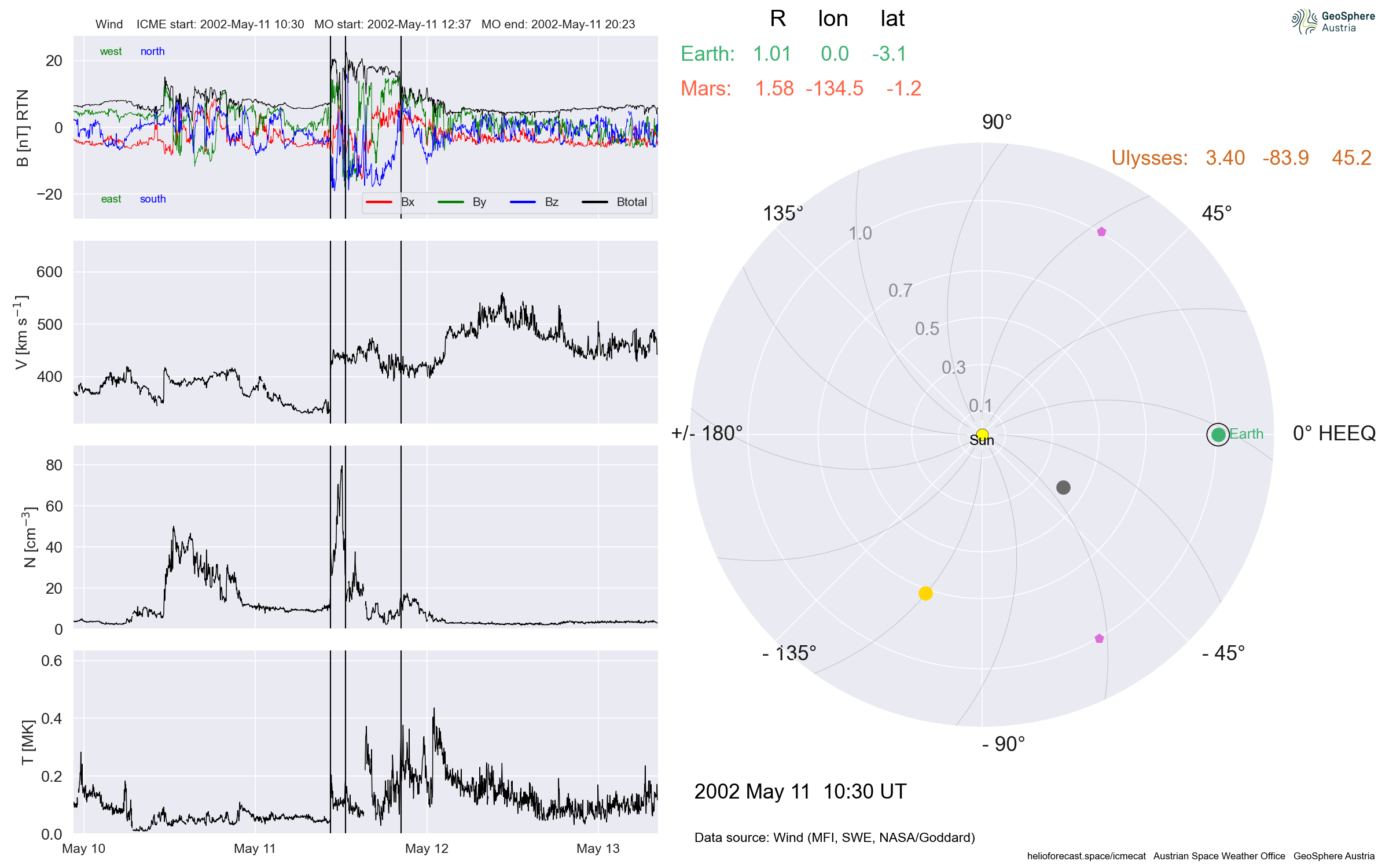
Task: Click the 'May 11' x-axis tick label
Action: click(255, 849)
